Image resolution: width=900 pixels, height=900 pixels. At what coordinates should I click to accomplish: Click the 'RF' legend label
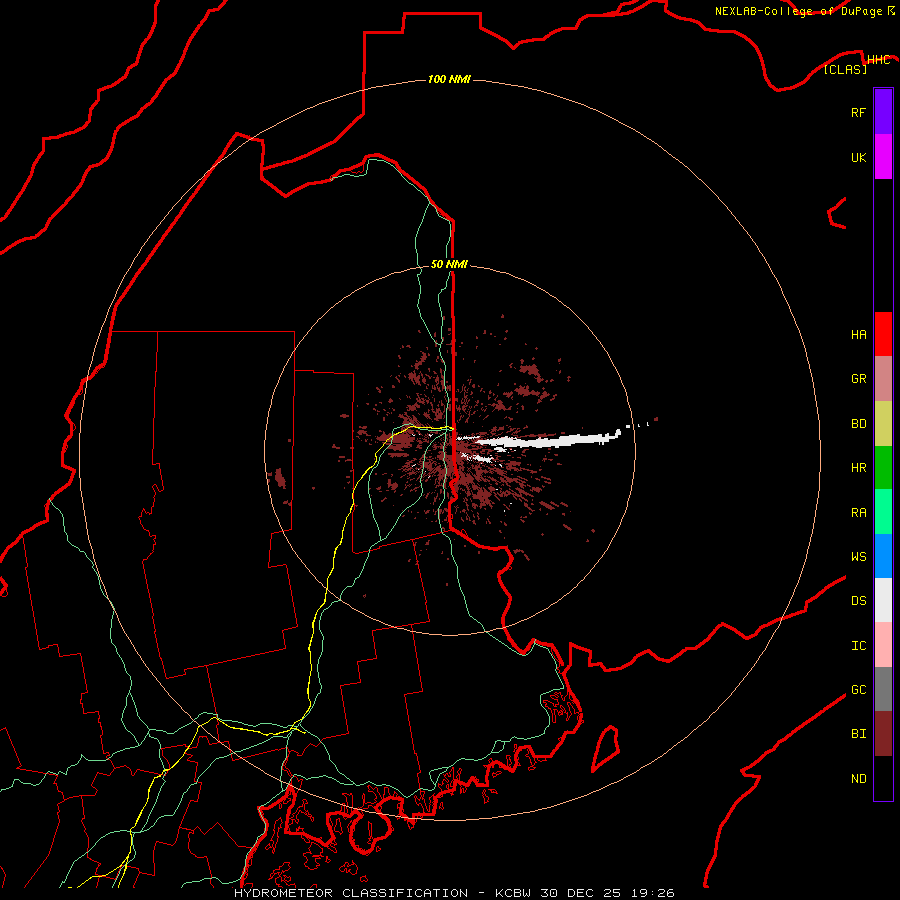(x=858, y=112)
